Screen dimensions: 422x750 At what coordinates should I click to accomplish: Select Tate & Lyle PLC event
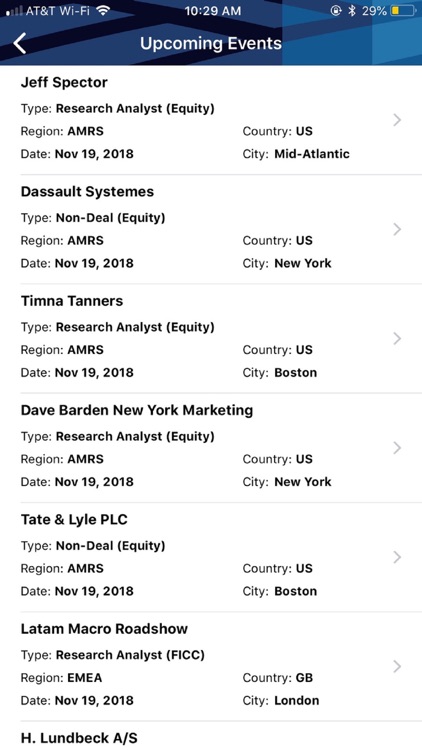(211, 557)
